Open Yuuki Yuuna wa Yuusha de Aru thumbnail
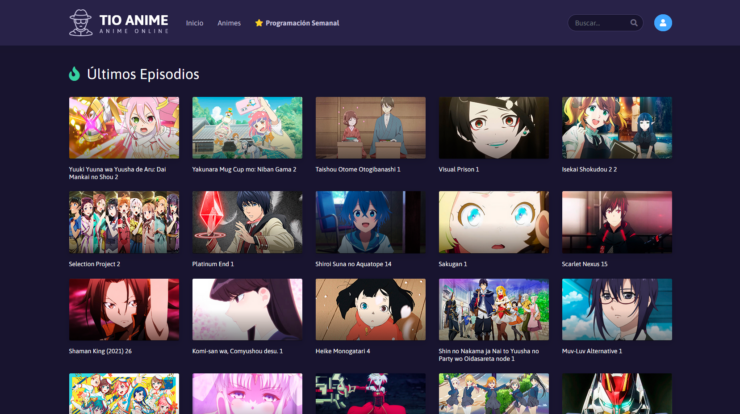The width and height of the screenshot is (740, 414). click(124, 127)
